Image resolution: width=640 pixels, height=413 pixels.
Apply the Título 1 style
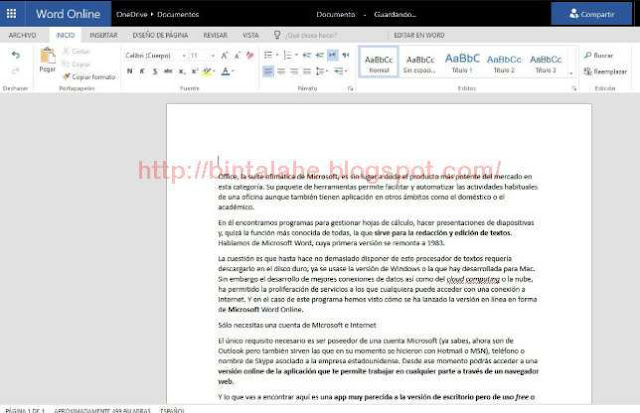click(x=462, y=62)
